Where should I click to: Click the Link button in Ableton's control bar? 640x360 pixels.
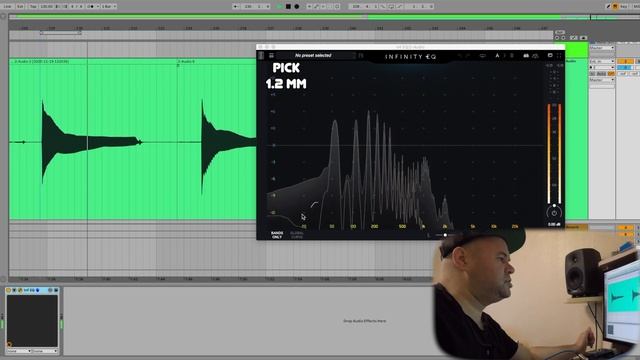point(8,7)
